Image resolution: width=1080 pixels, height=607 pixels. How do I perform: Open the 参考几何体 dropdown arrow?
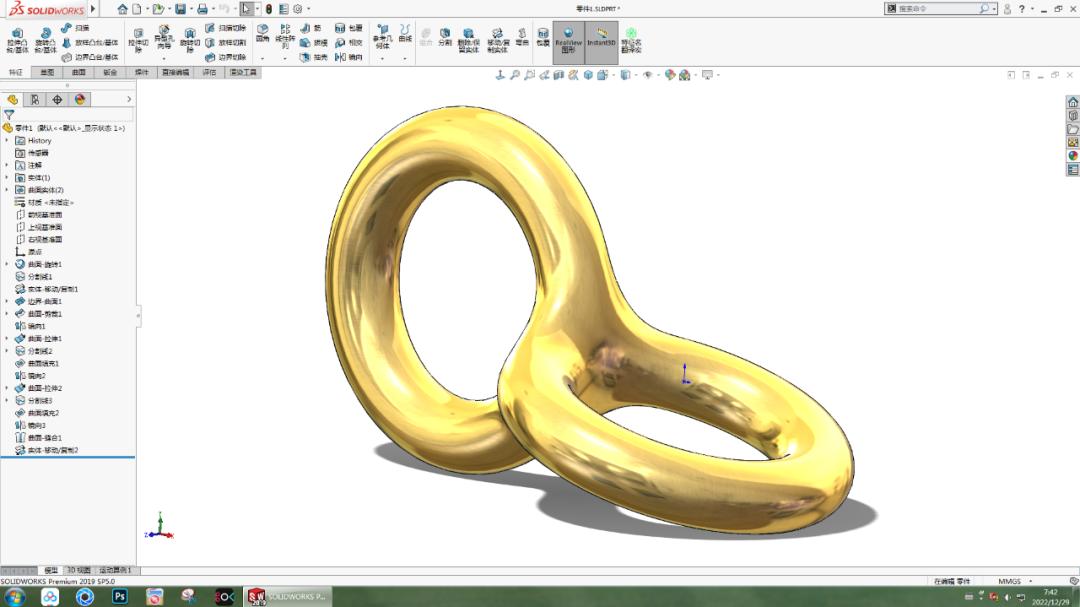click(381, 59)
